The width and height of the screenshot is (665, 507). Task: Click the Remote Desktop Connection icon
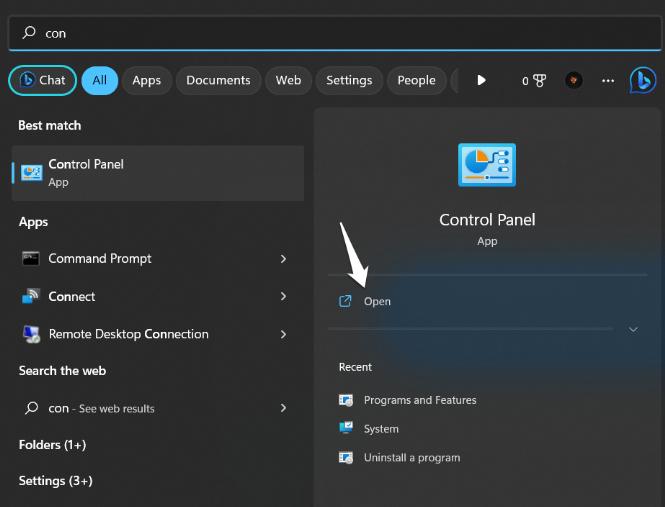pos(31,334)
